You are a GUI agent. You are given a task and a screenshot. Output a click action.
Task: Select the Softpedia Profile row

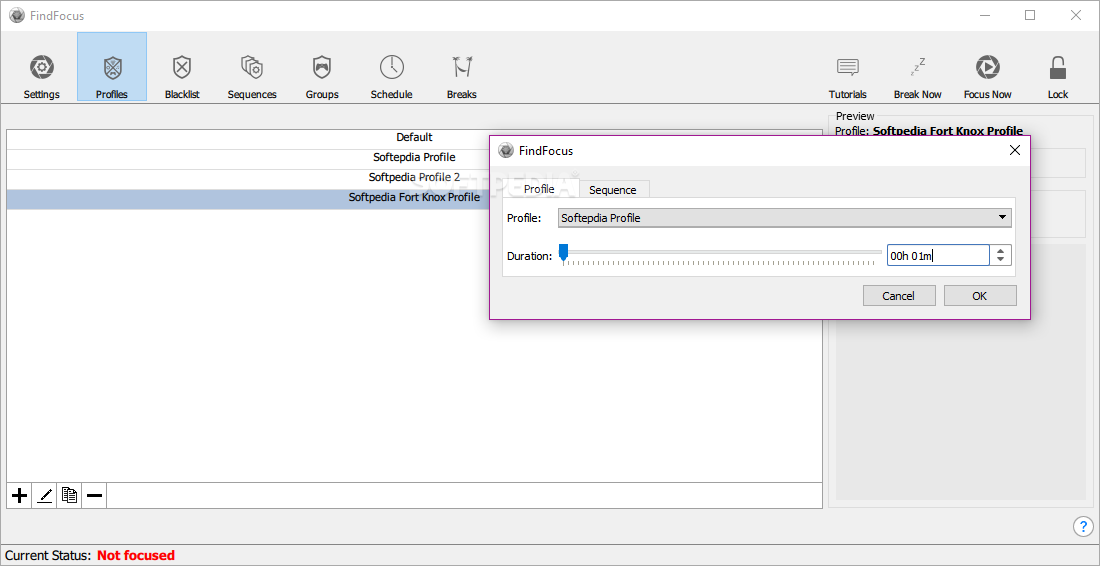(x=414, y=159)
